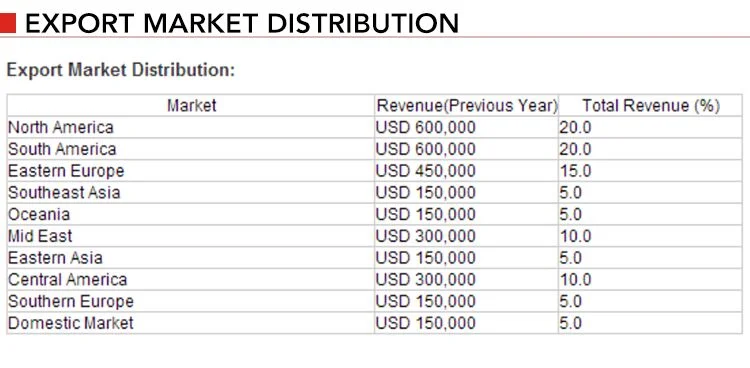750x368 pixels.
Task: Click the USD 450,000 revenue cell
Action: [426, 171]
